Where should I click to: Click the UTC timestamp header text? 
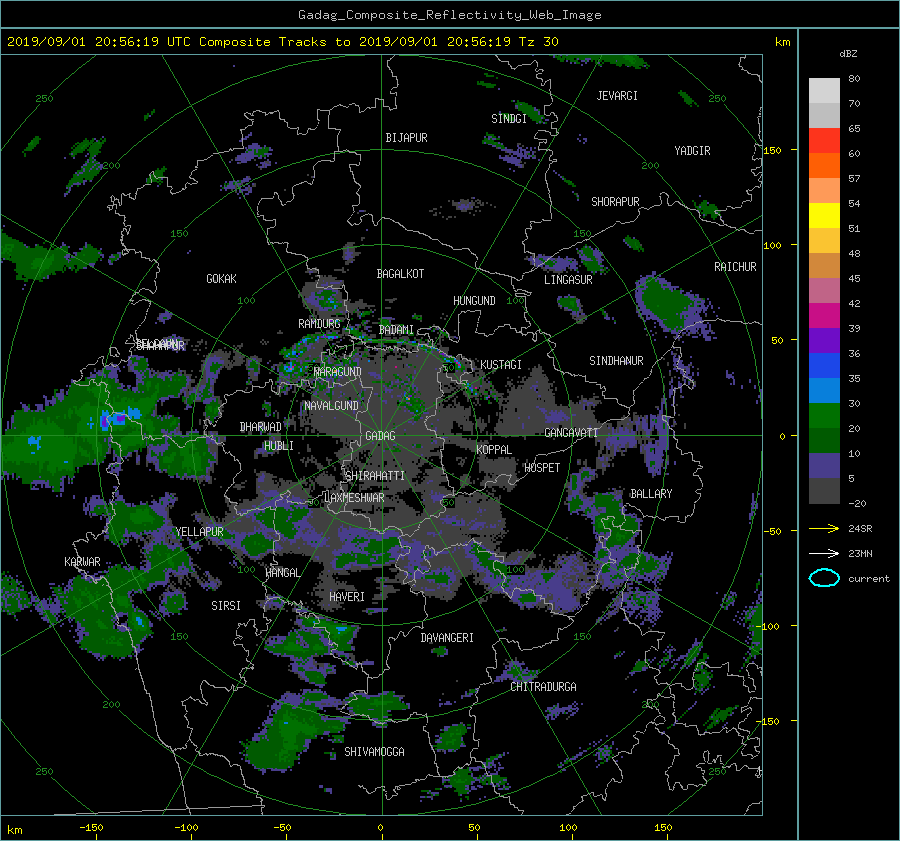[282, 42]
